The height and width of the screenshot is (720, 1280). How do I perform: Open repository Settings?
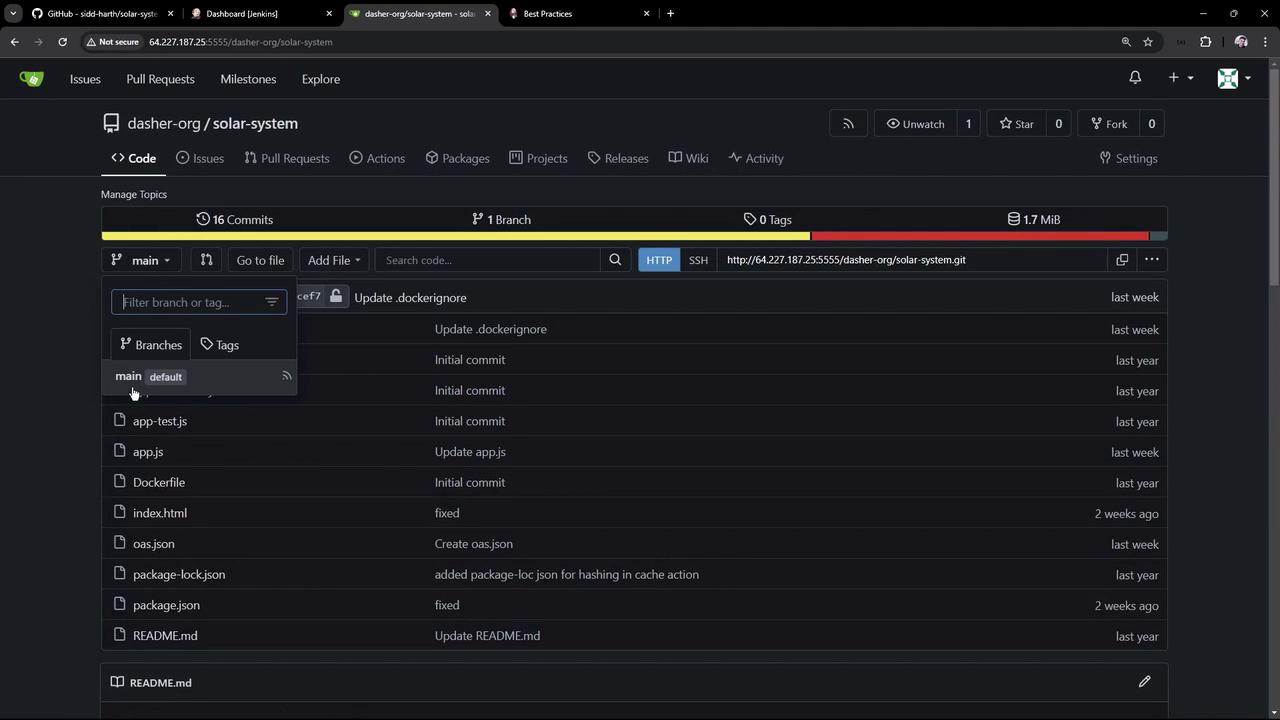tap(1128, 158)
